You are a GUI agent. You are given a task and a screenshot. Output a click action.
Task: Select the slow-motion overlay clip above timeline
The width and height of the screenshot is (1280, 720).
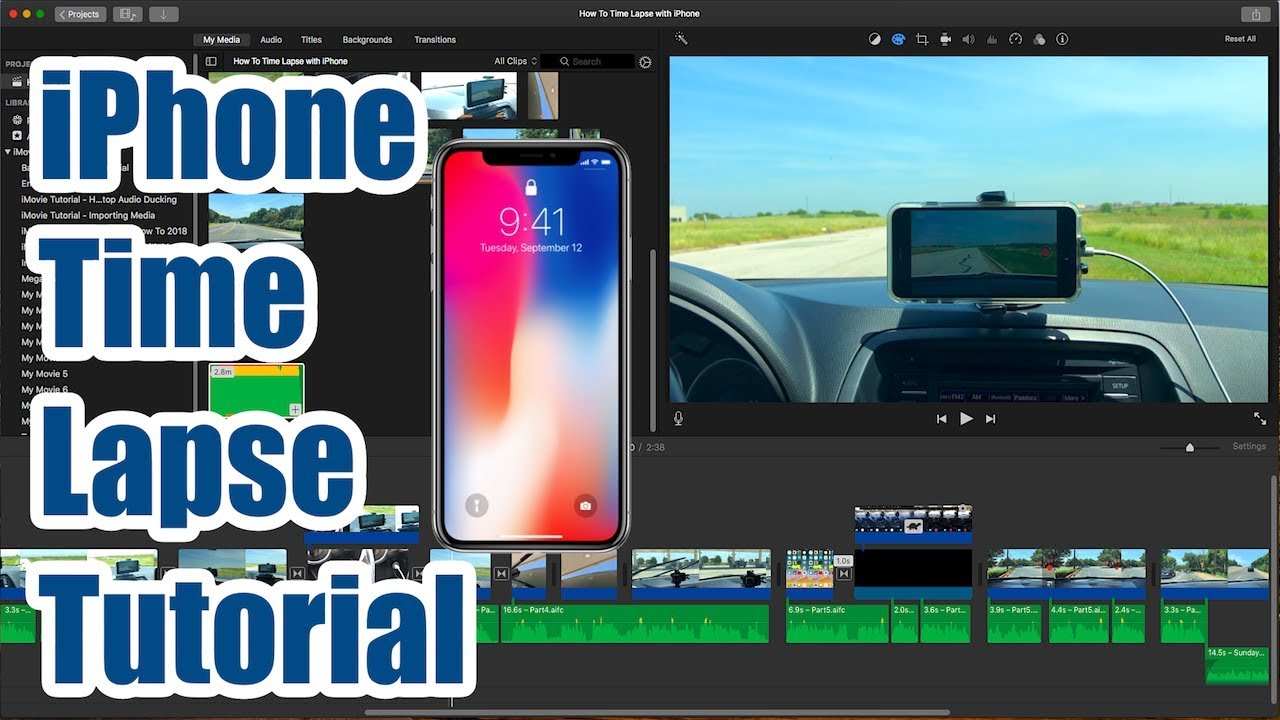(913, 525)
